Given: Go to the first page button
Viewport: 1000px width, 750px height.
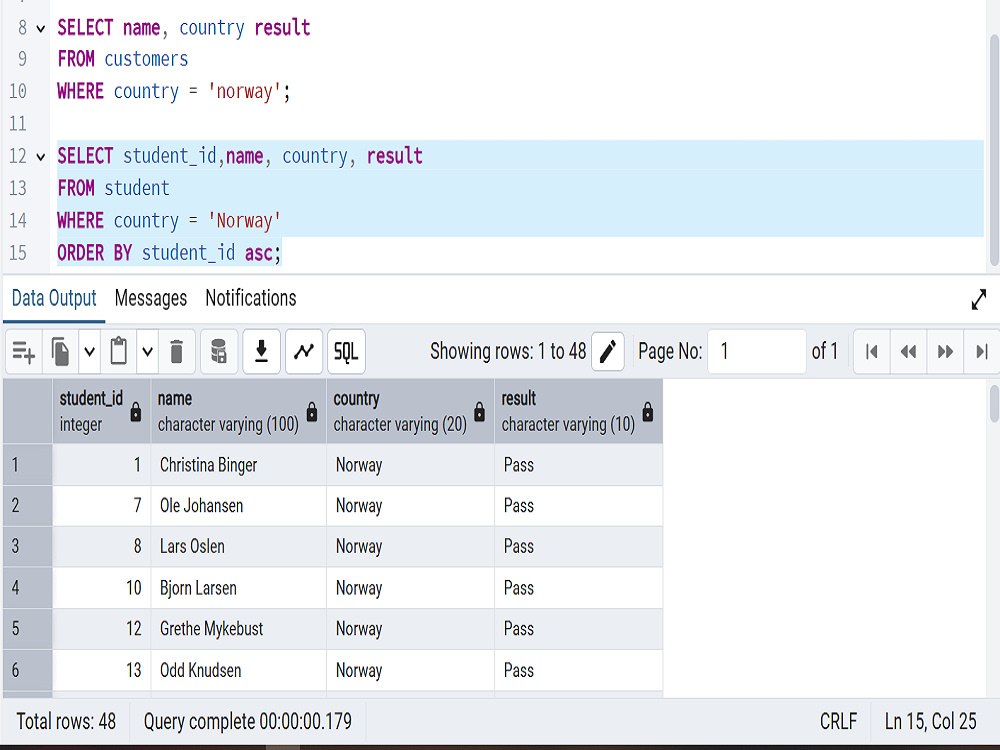Looking at the screenshot, I should (x=872, y=351).
